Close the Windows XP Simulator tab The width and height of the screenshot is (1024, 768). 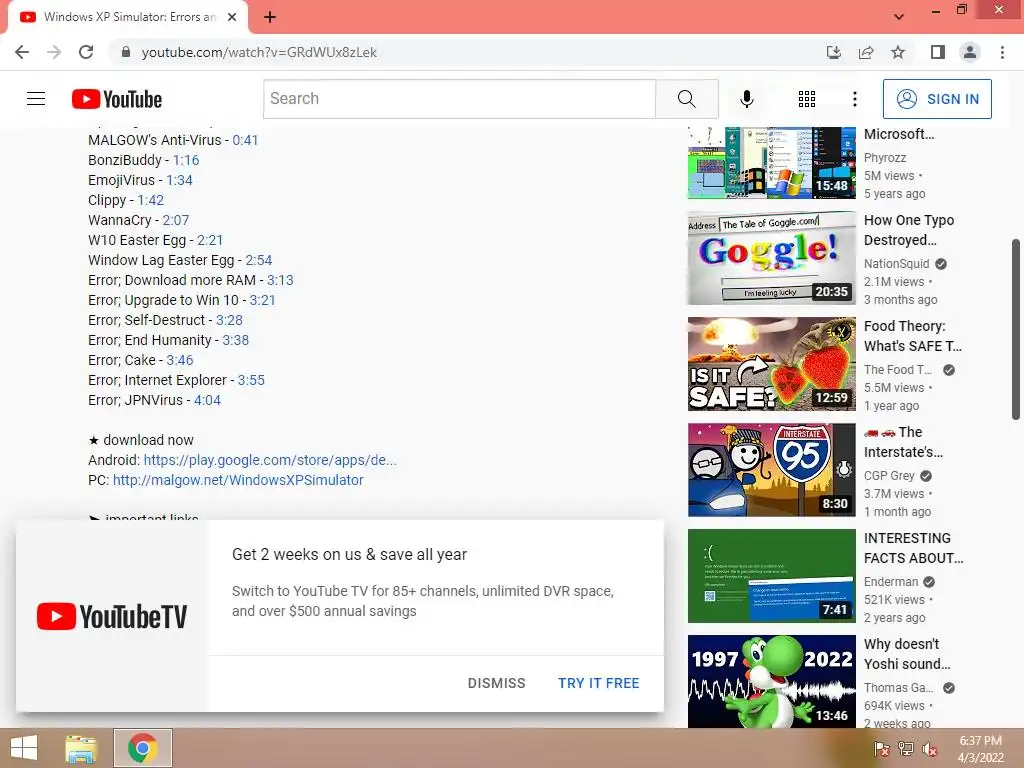[232, 17]
